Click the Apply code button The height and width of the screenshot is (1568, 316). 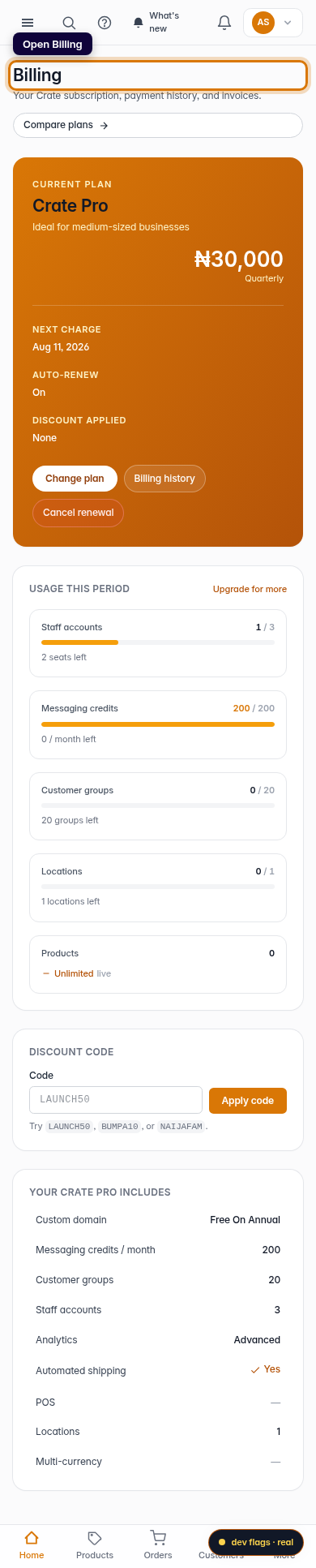point(248,1100)
